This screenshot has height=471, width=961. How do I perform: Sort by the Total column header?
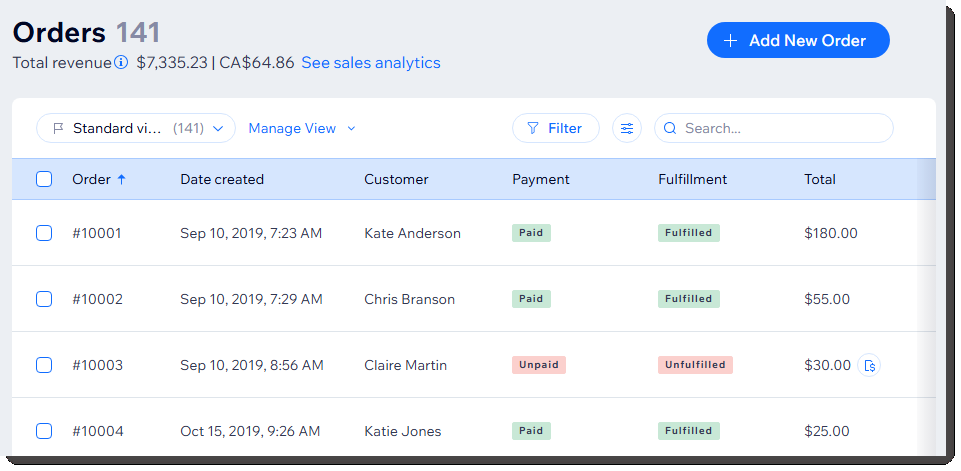(x=820, y=179)
